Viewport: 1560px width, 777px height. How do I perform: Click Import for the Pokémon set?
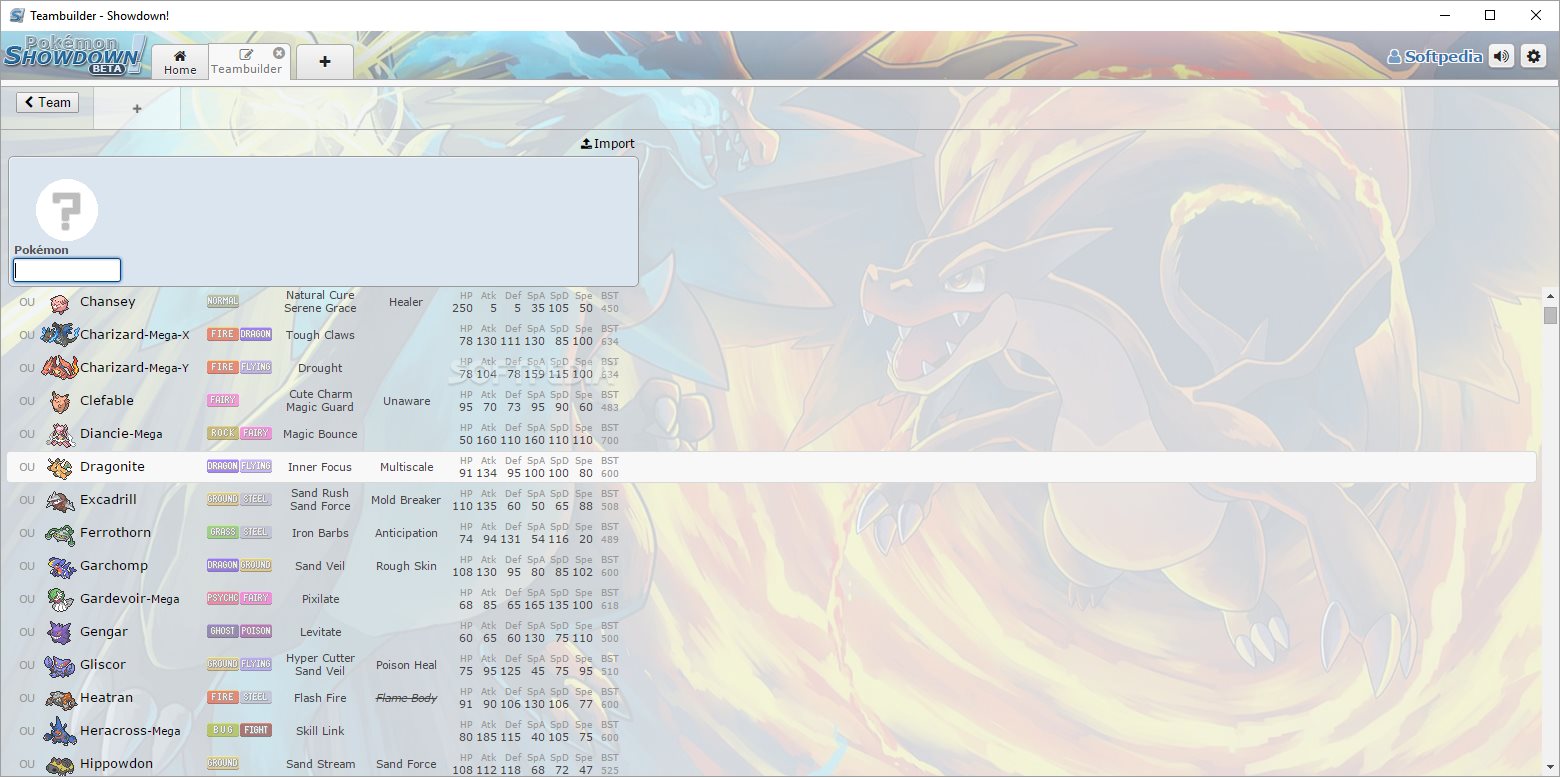pyautogui.click(x=608, y=144)
